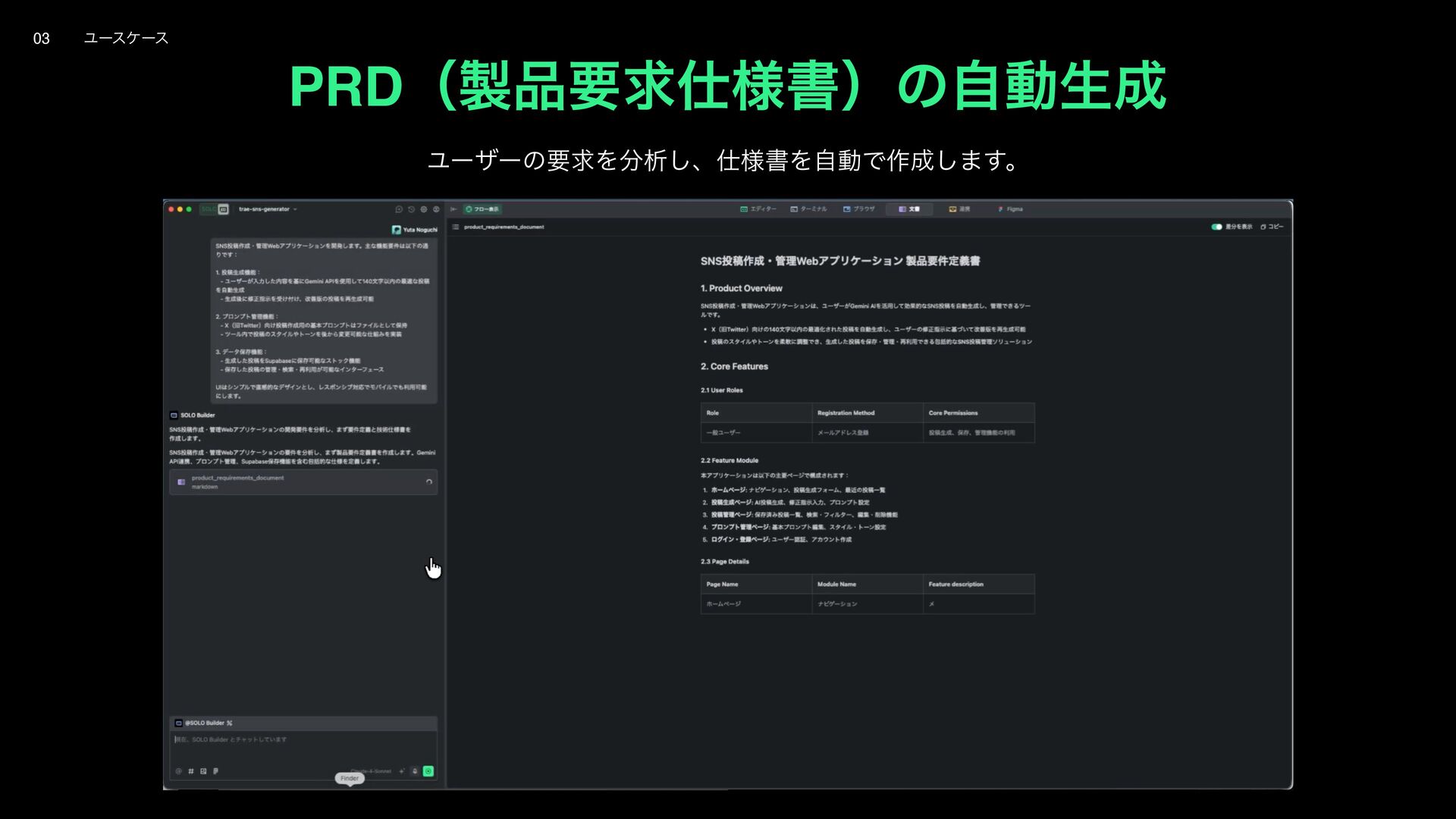Viewport: 1456px width, 819px height.
Task: Collapse chat panel with arrow icon
Action: pos(453,209)
